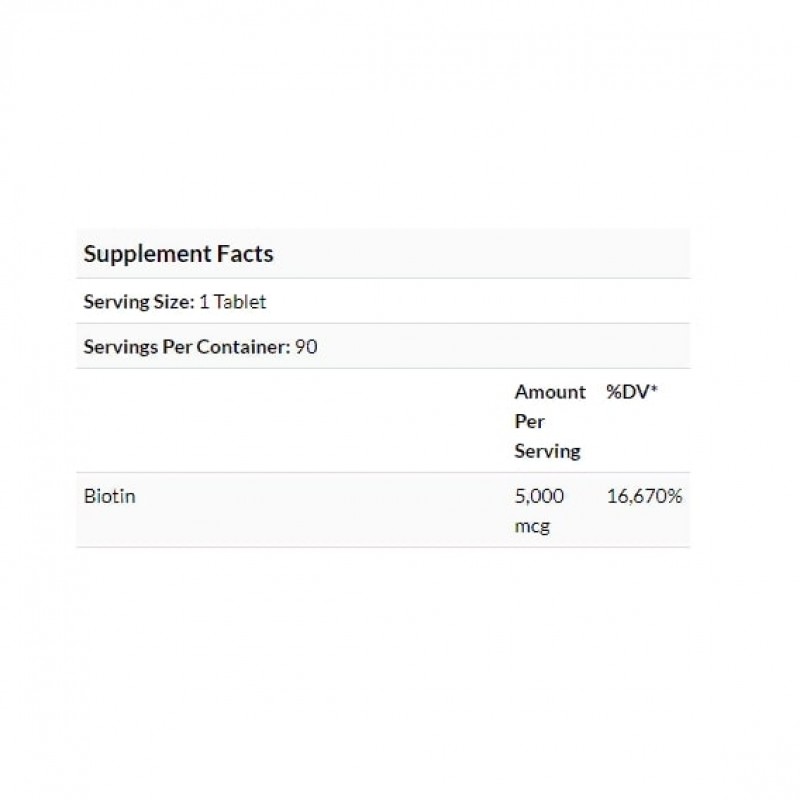The image size is (800, 800).
Task: Click the word "Container:"
Action: click(x=248, y=347)
